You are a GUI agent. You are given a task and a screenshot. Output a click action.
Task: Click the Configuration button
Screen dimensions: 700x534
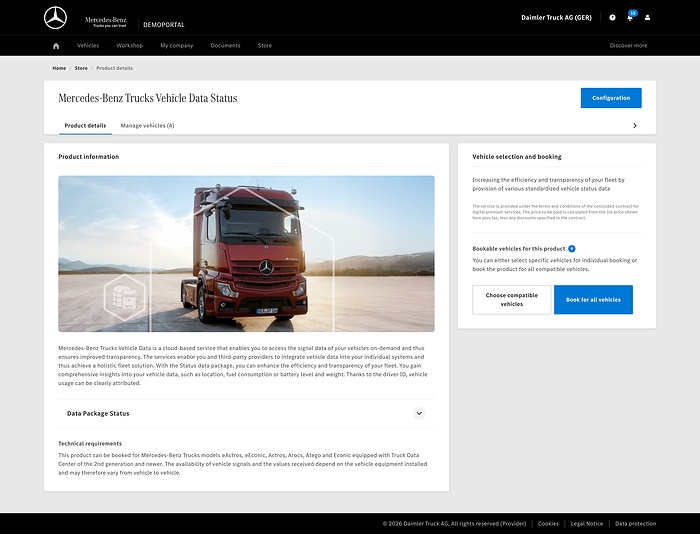pos(611,98)
